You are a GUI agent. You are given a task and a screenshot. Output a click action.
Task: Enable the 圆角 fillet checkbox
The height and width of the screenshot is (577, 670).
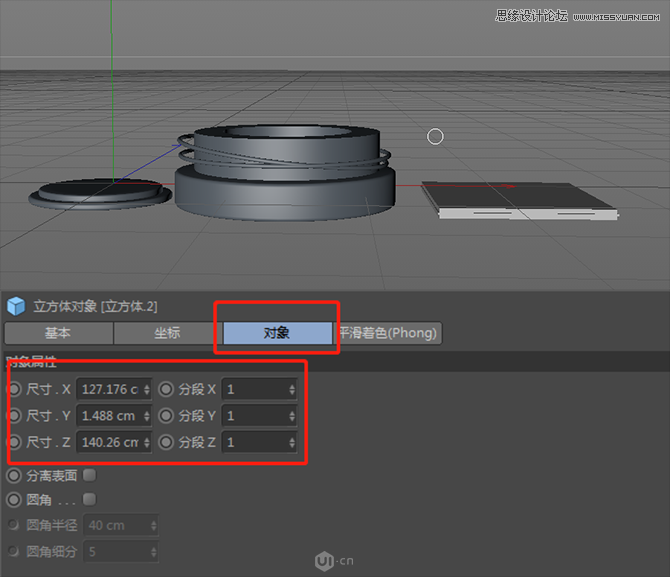(89, 499)
